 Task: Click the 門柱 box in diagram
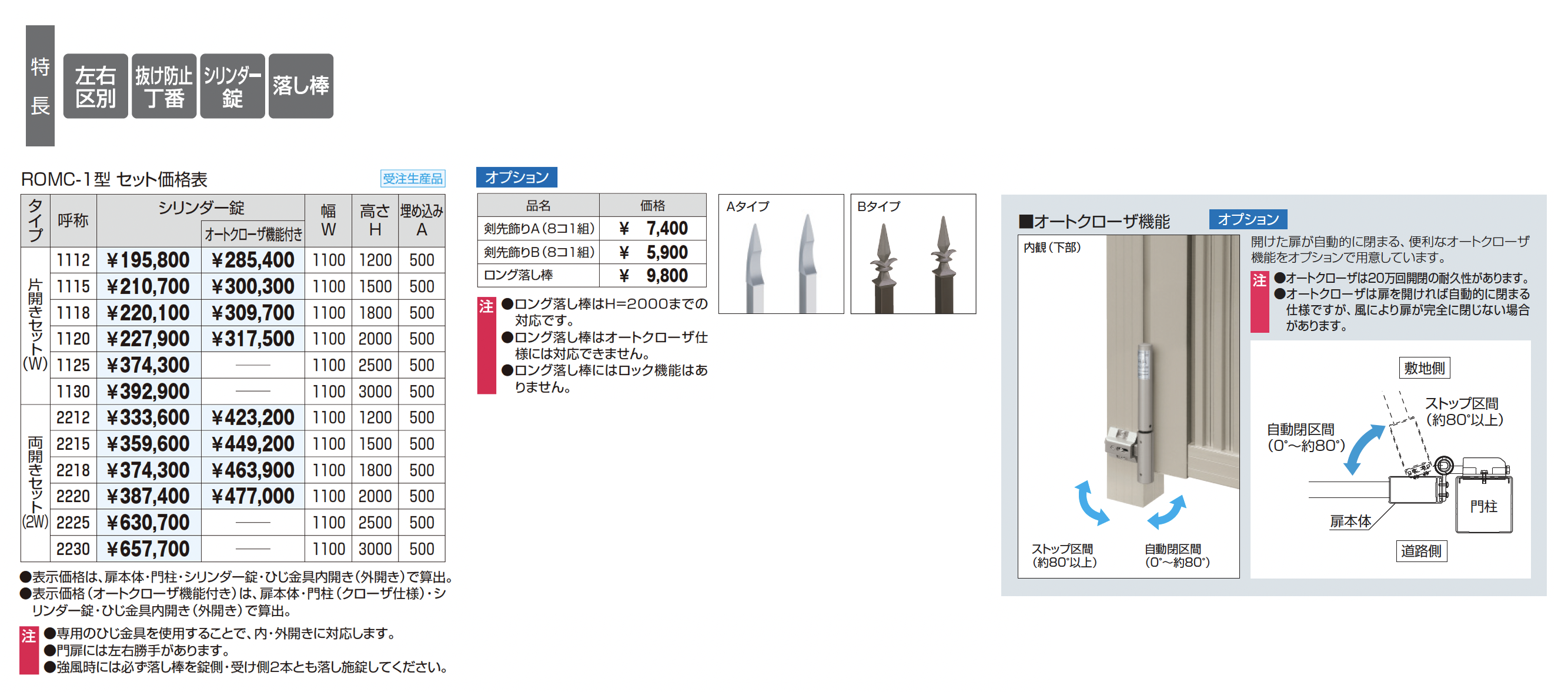[1484, 505]
